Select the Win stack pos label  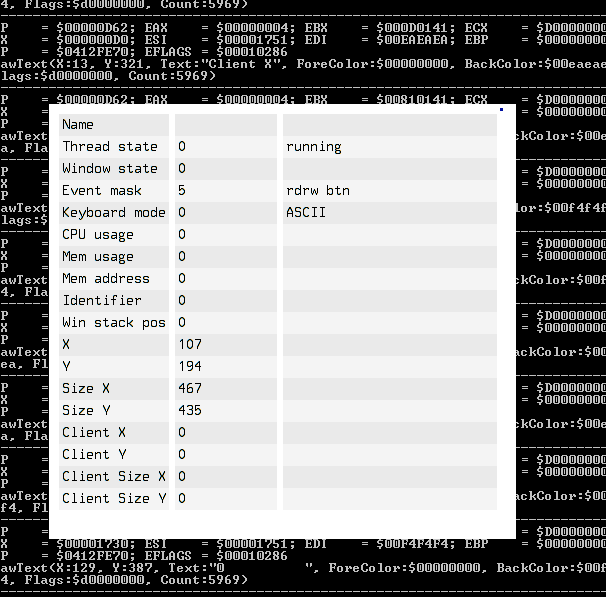pyautogui.click(x=113, y=323)
